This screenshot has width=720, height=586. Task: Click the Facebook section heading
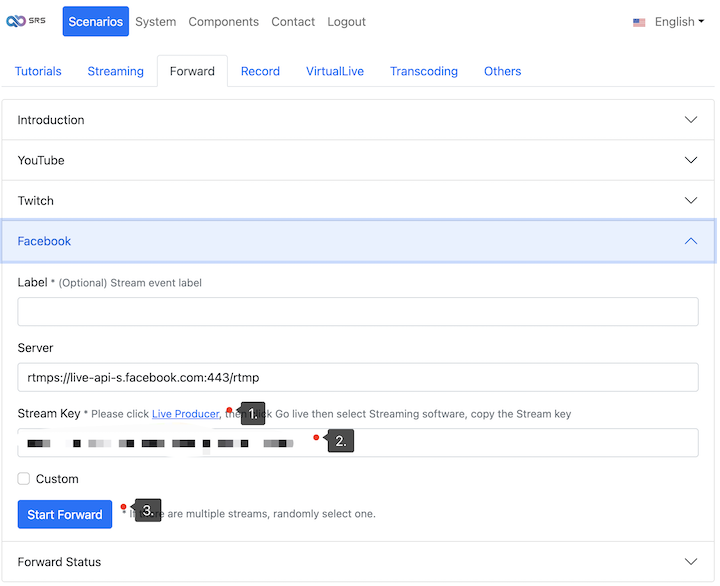pos(44,241)
